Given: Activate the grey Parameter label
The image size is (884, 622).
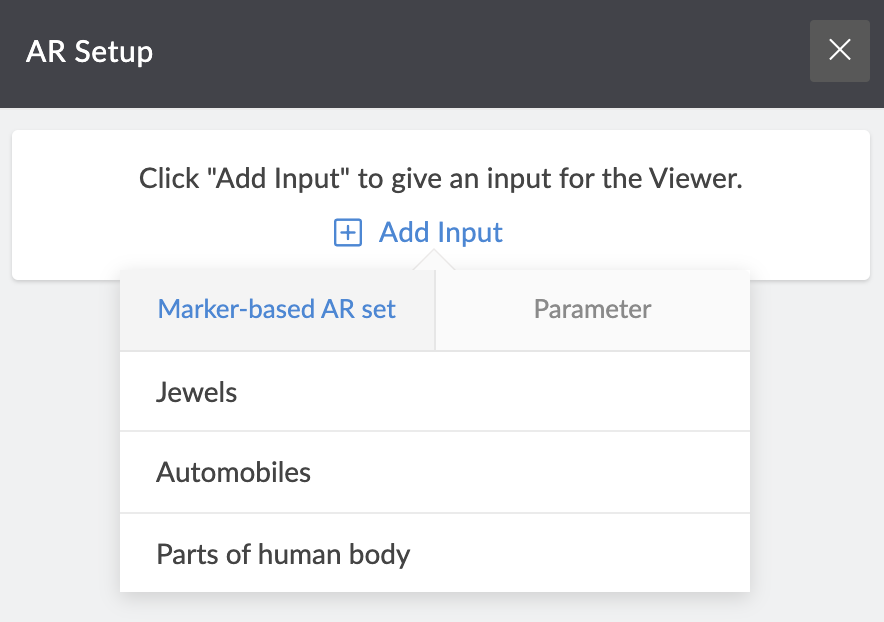Looking at the screenshot, I should tap(593, 309).
